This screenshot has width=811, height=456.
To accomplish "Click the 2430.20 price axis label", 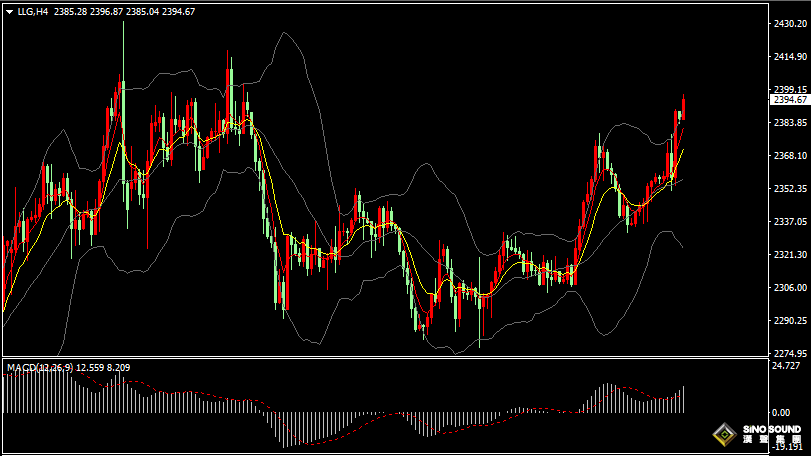I will [789, 23].
